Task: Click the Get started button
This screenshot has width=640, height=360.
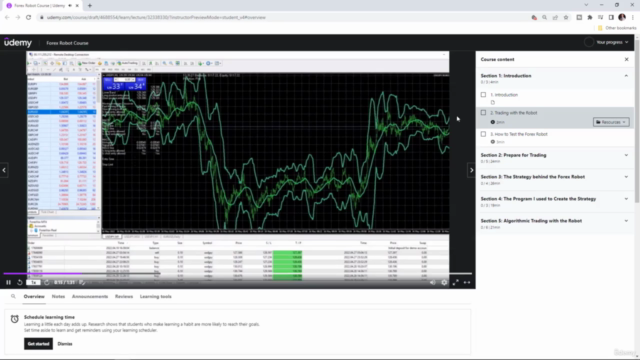Action: point(38,344)
